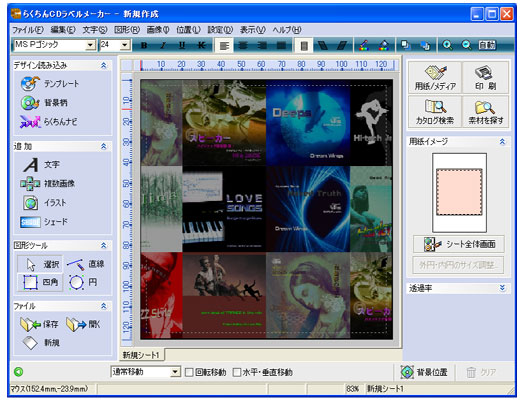
Task: Open the 文字 menu
Action: point(95,30)
